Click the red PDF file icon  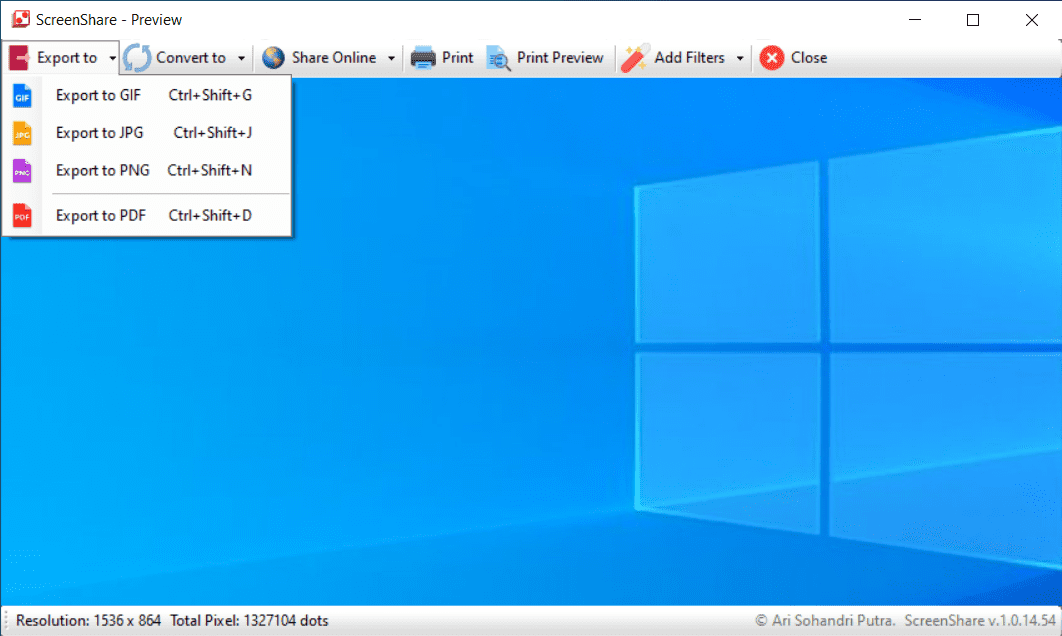tap(22, 215)
